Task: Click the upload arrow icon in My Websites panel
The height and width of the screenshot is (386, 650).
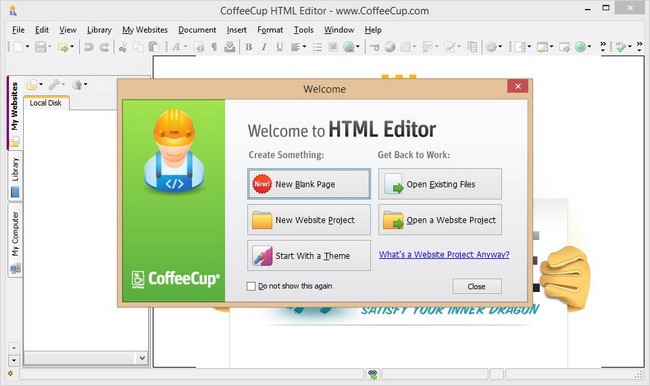Action: 77,85
